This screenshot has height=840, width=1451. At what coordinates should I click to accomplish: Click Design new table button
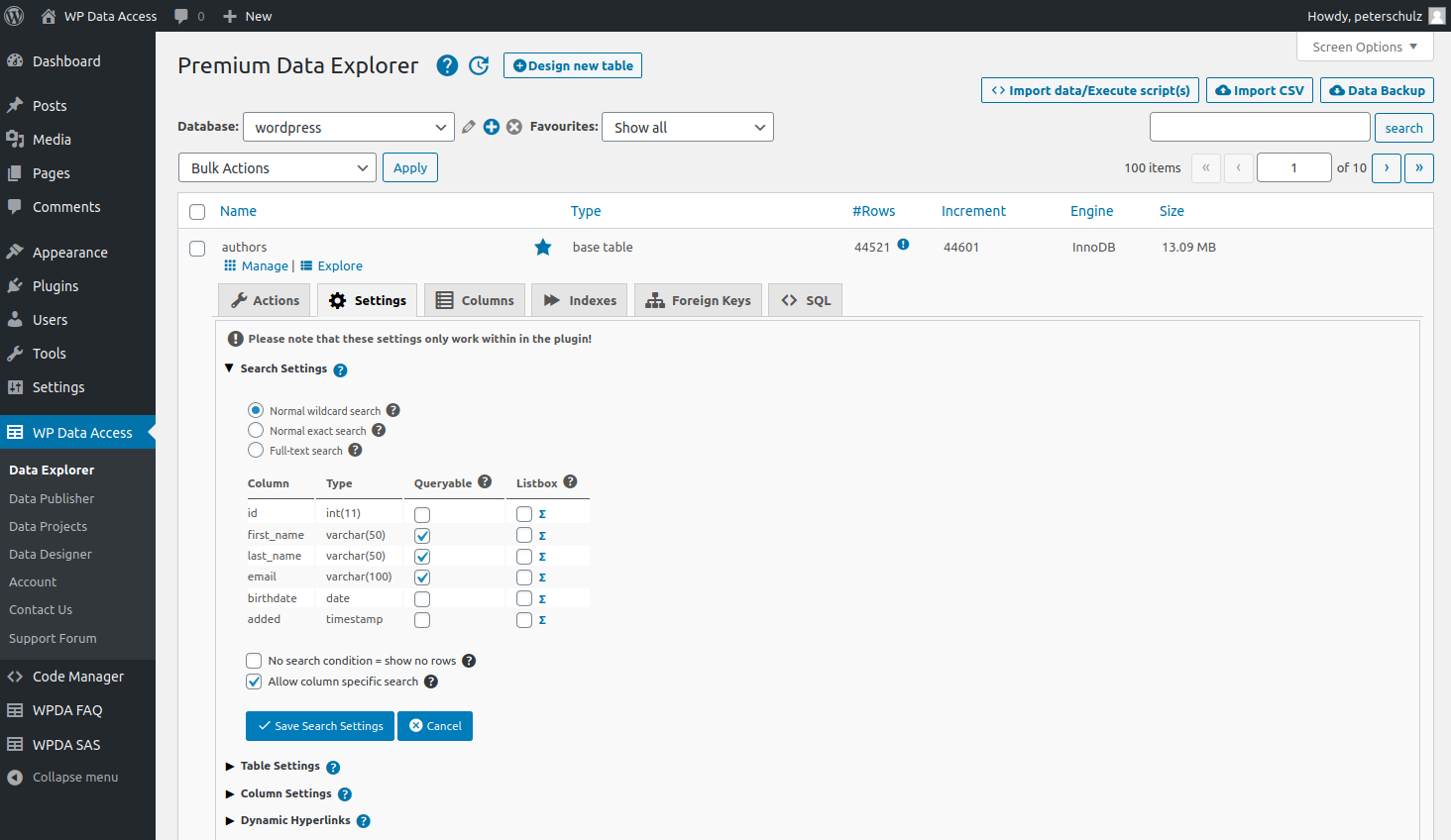coord(573,65)
